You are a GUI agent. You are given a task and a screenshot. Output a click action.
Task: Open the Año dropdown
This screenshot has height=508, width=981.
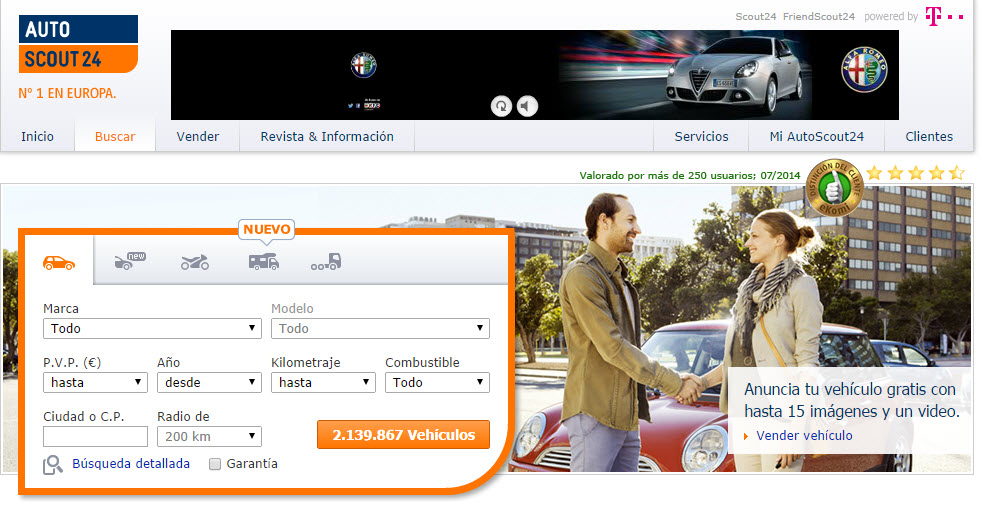209,382
